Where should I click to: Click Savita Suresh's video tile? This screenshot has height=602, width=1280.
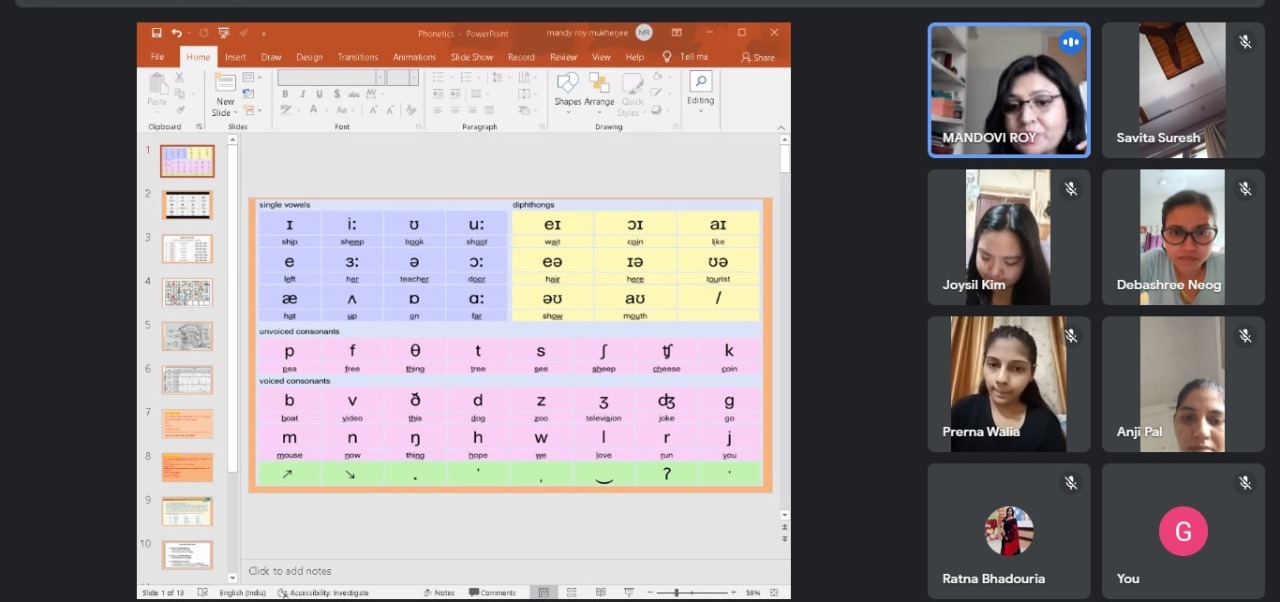1183,90
